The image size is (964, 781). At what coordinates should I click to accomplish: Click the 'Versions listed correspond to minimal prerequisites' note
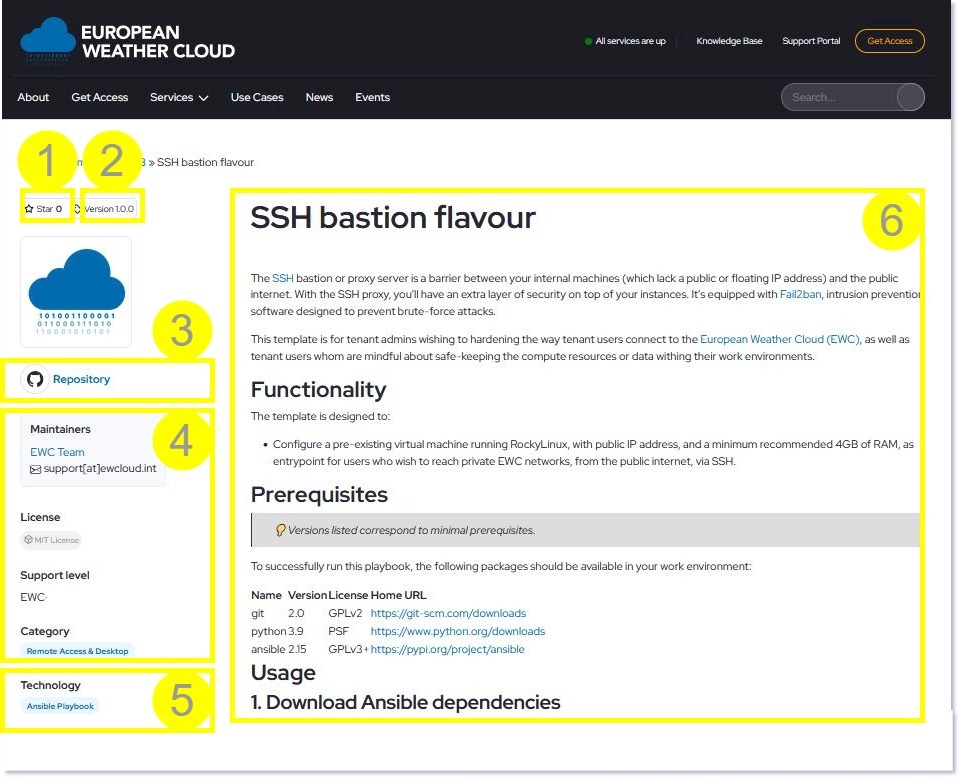click(x=411, y=531)
